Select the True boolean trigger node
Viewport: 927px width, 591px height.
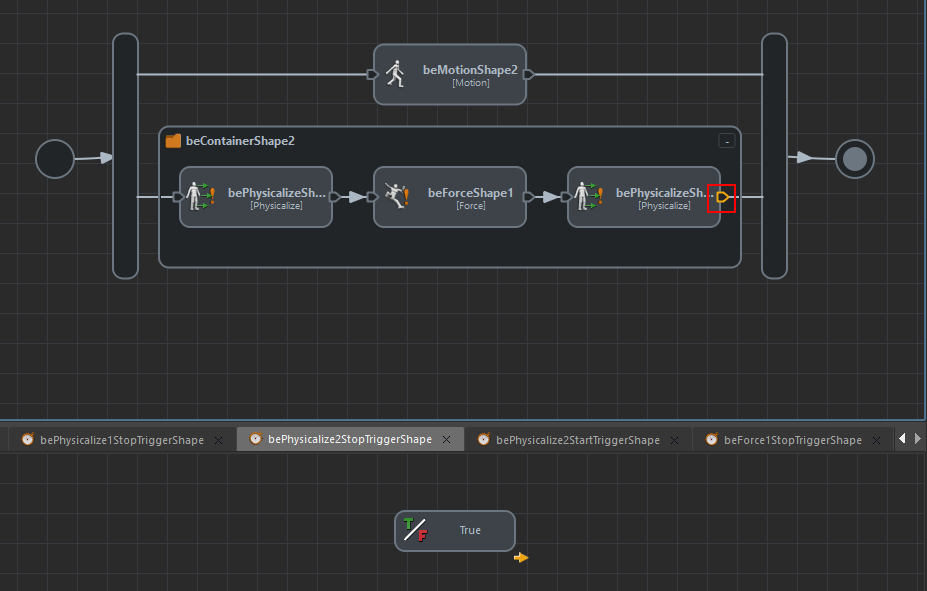coord(455,531)
